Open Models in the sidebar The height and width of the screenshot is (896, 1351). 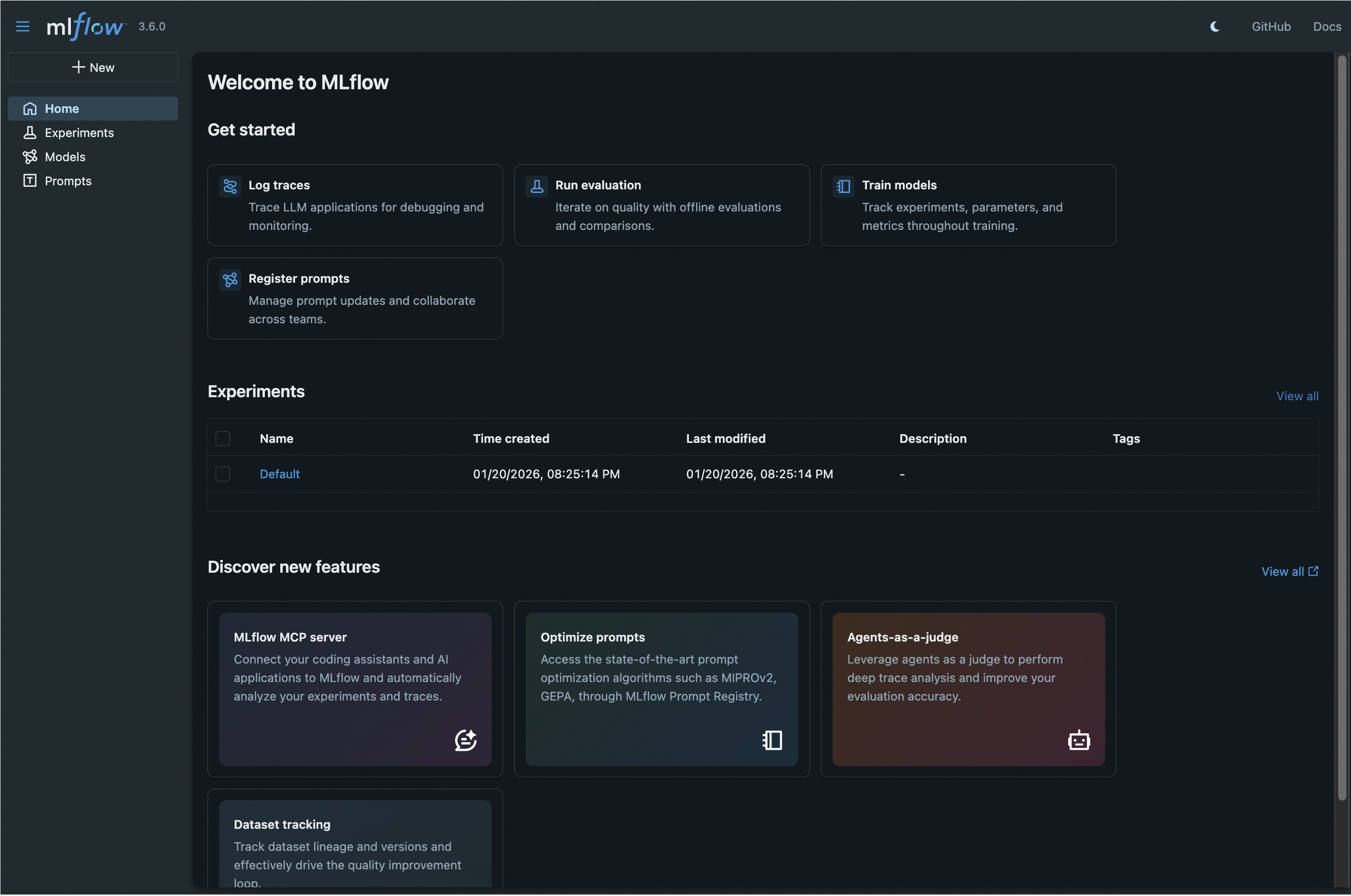[65, 157]
